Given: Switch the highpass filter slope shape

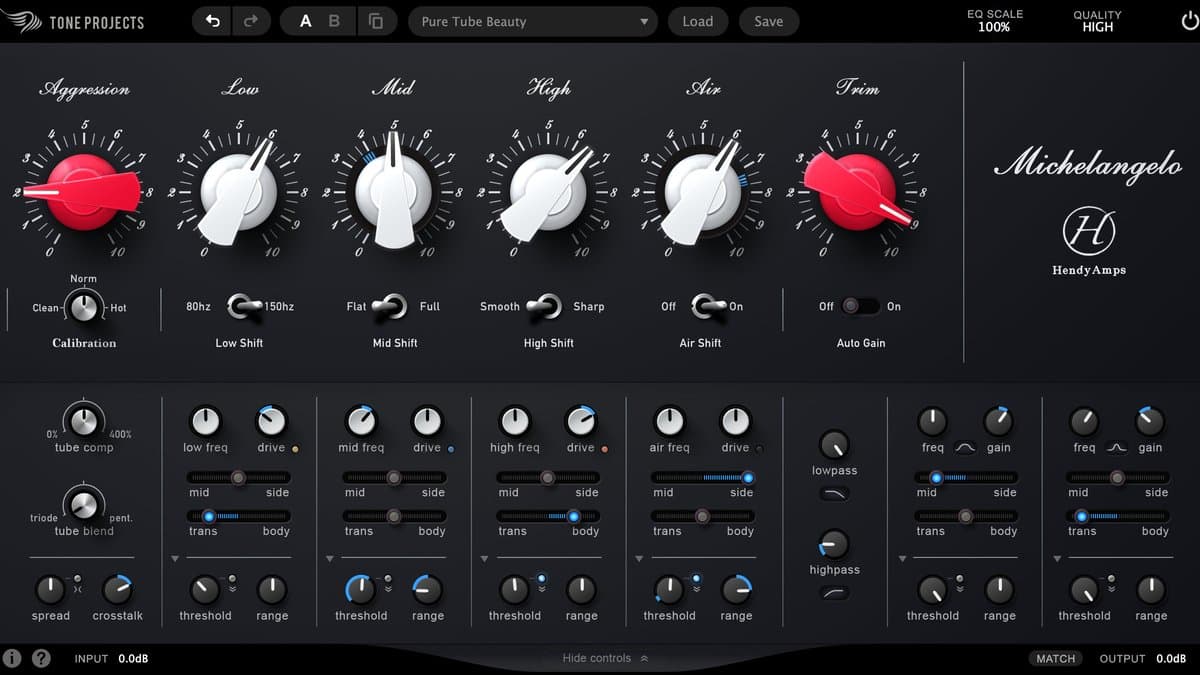Looking at the screenshot, I should [834, 593].
